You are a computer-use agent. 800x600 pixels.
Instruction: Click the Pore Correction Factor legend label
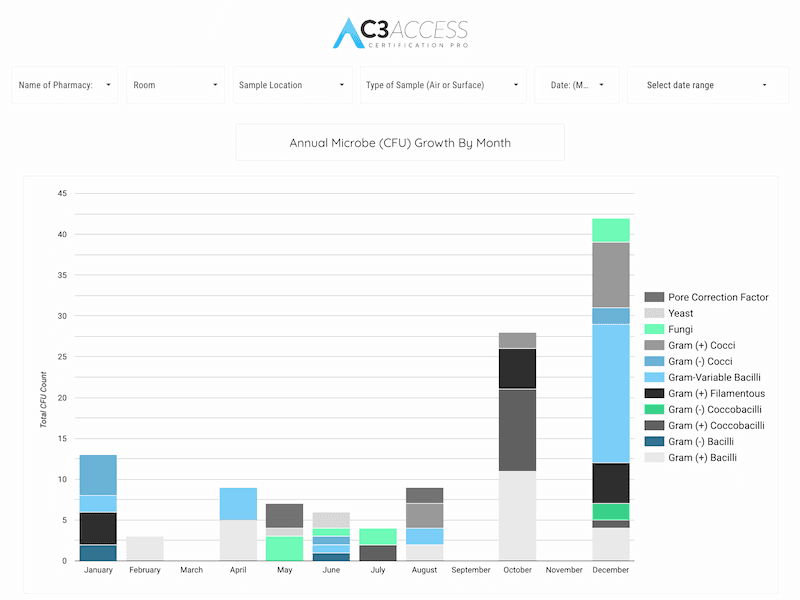pyautogui.click(x=718, y=297)
